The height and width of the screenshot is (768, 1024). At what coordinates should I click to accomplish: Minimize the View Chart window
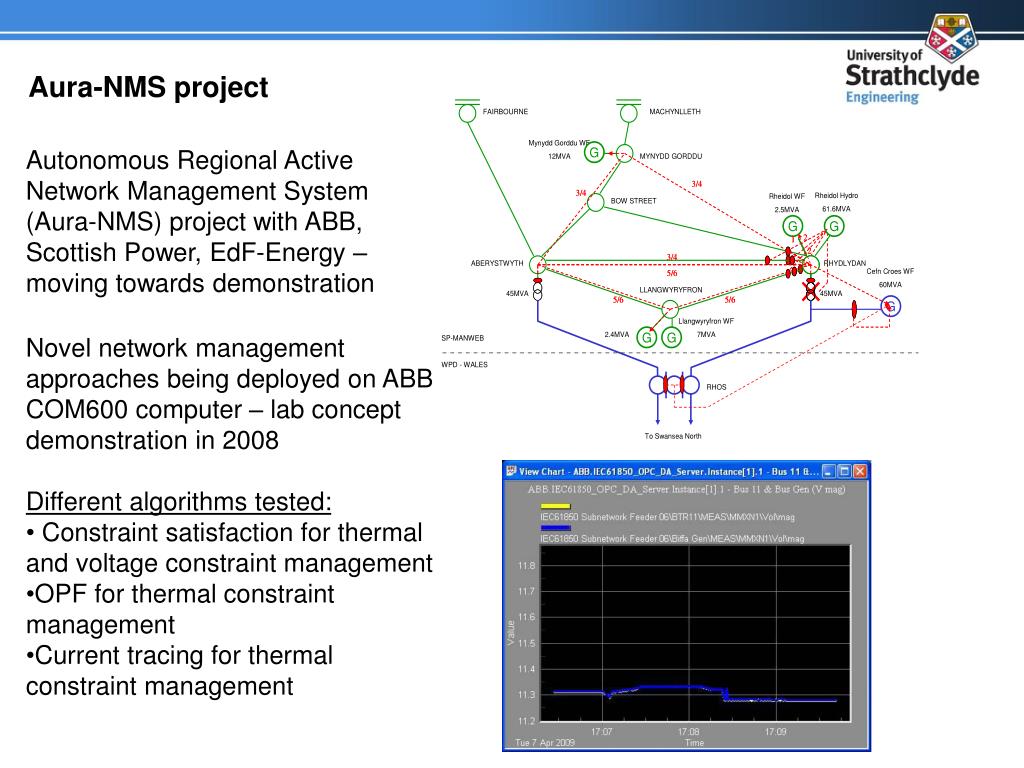click(x=828, y=471)
